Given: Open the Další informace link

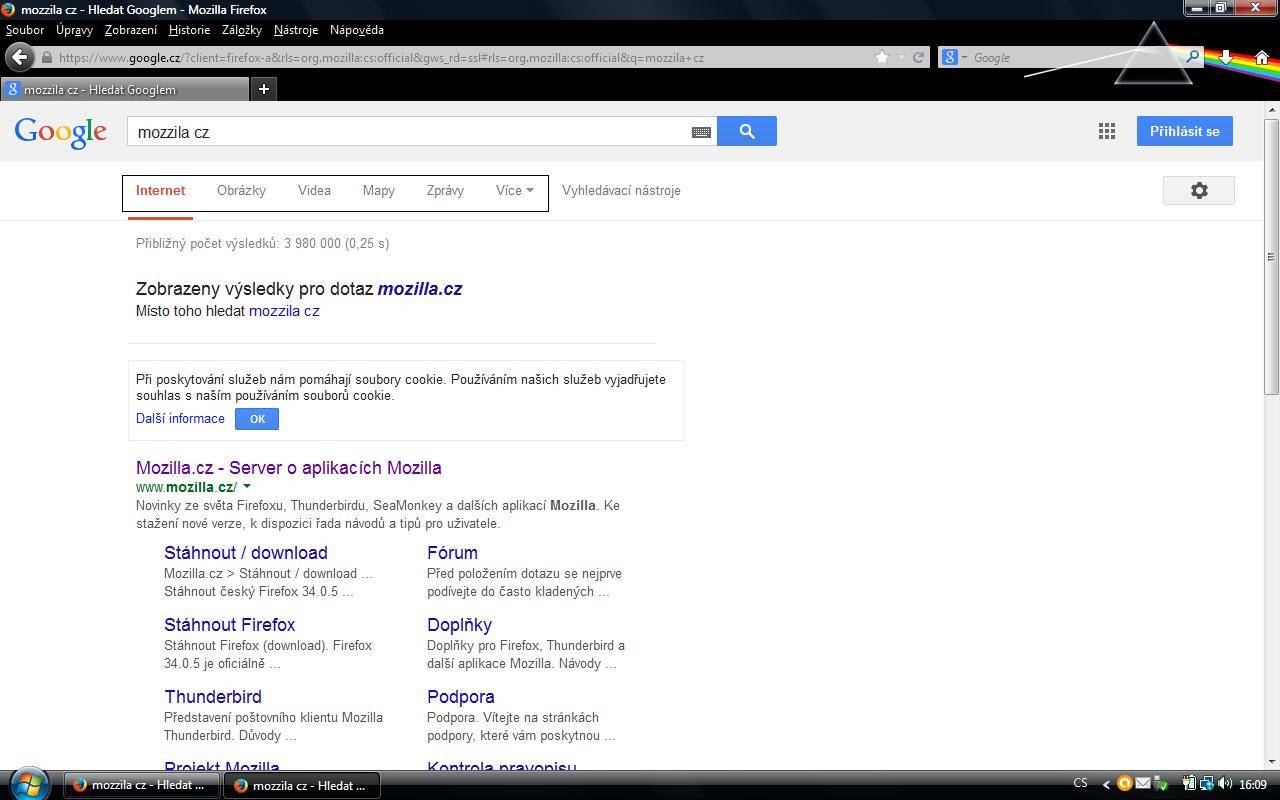Looking at the screenshot, I should point(180,419).
